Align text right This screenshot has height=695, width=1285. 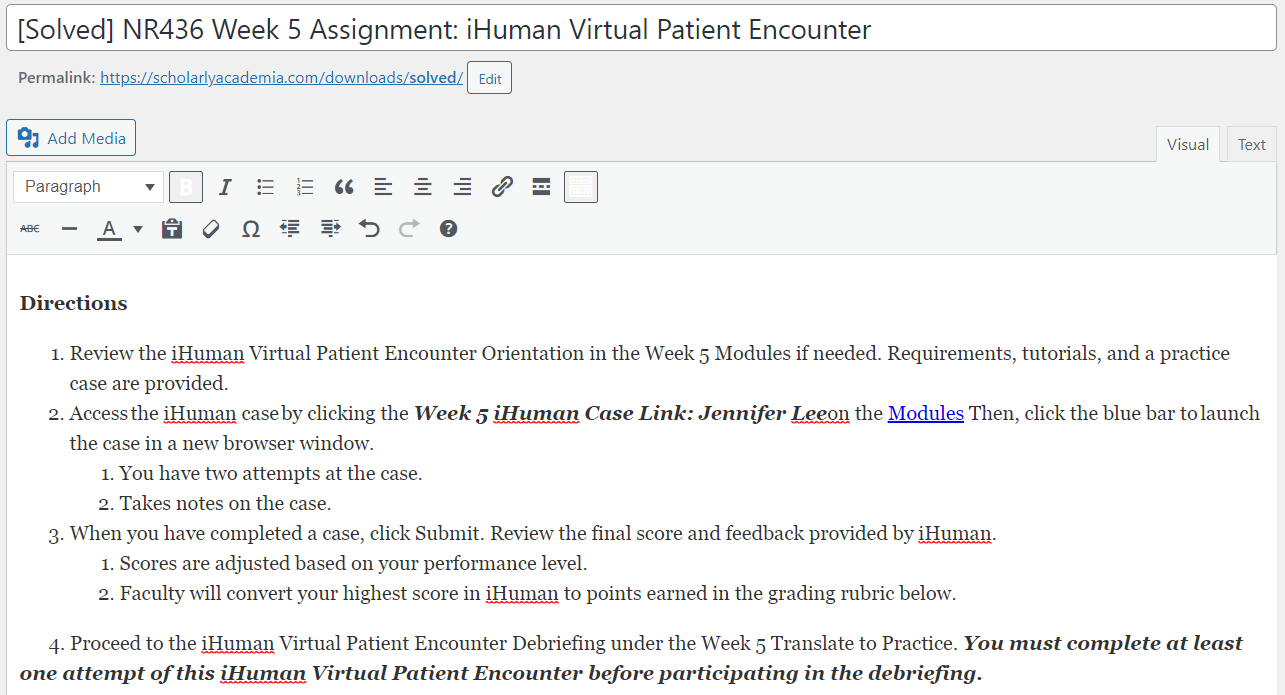tap(462, 187)
